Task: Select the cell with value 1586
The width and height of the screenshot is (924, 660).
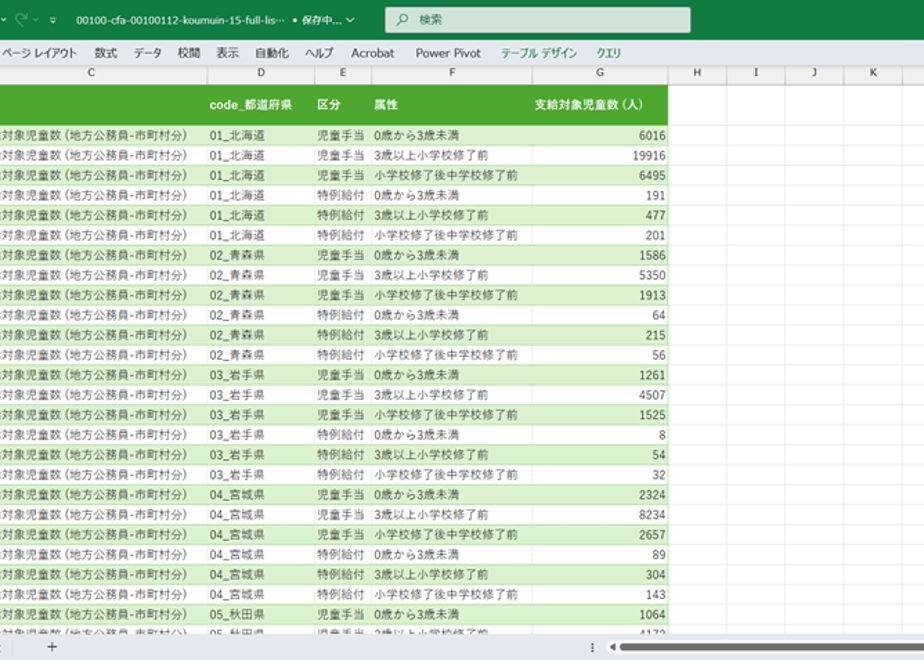Action: (600, 256)
